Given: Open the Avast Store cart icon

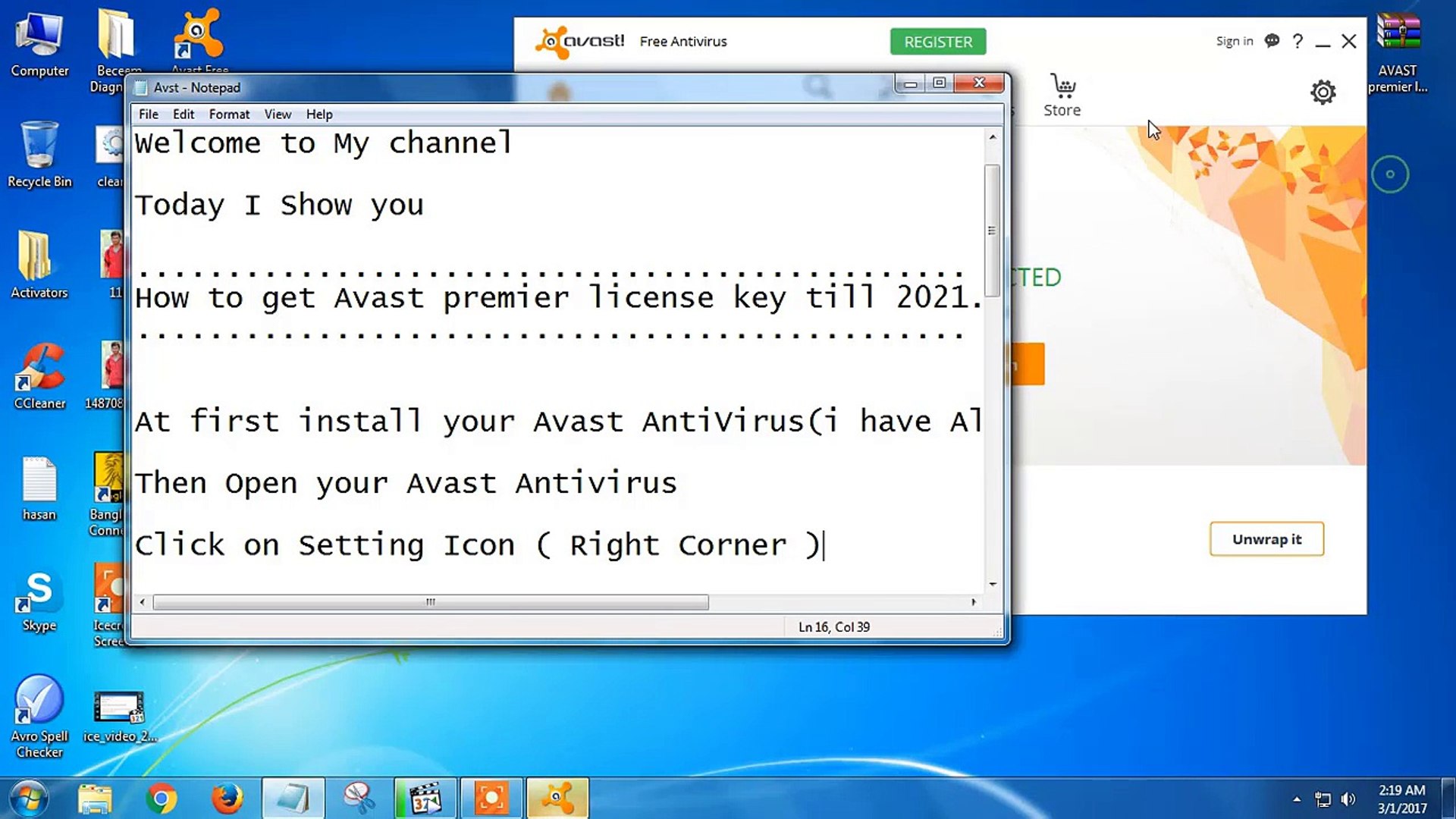Looking at the screenshot, I should click(x=1062, y=87).
